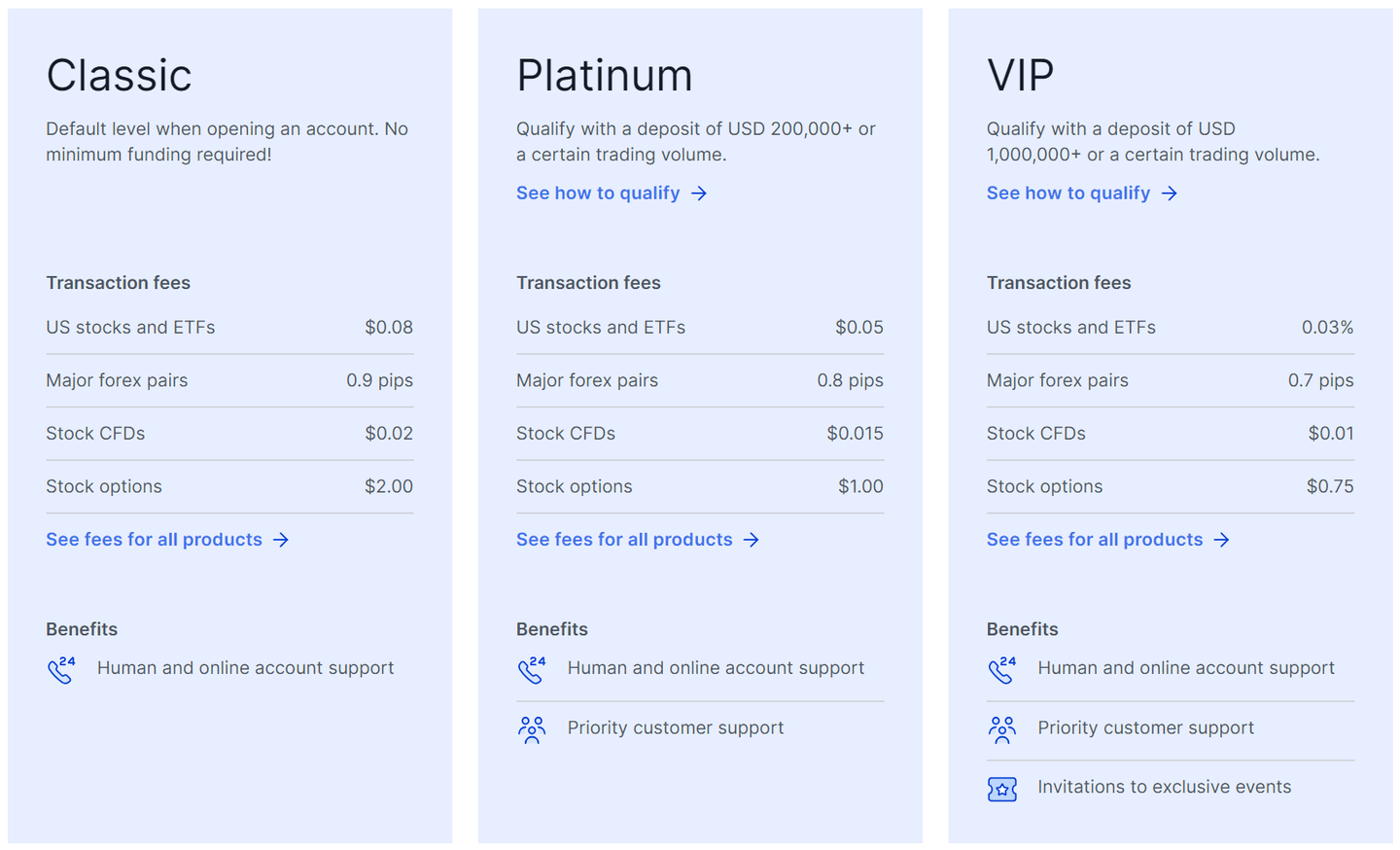Click arrow icon beside VIP 'See how to qualify'
1400x850 pixels.
(1170, 194)
